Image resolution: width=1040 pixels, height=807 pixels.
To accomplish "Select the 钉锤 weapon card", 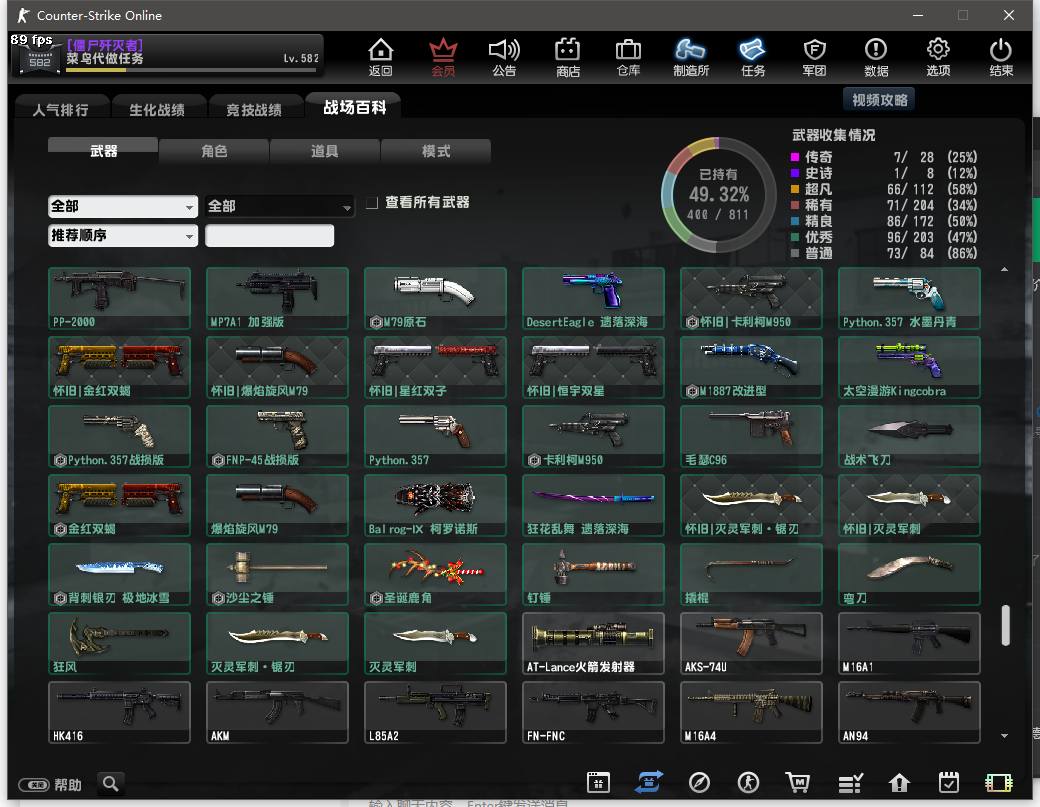I will pyautogui.click(x=593, y=574).
